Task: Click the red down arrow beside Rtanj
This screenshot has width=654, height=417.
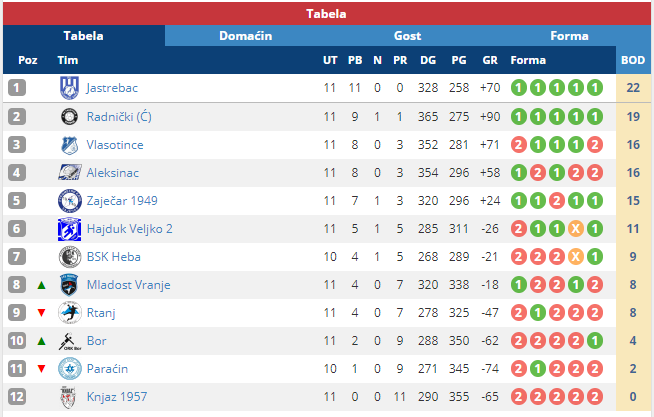Action: click(41, 313)
